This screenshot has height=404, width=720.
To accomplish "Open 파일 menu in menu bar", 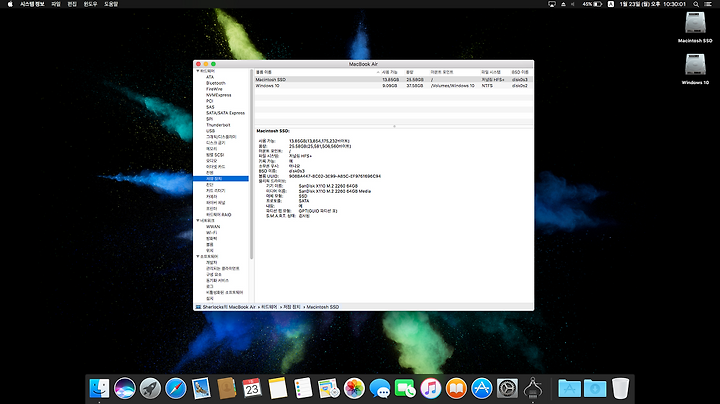I will click(x=56, y=4).
